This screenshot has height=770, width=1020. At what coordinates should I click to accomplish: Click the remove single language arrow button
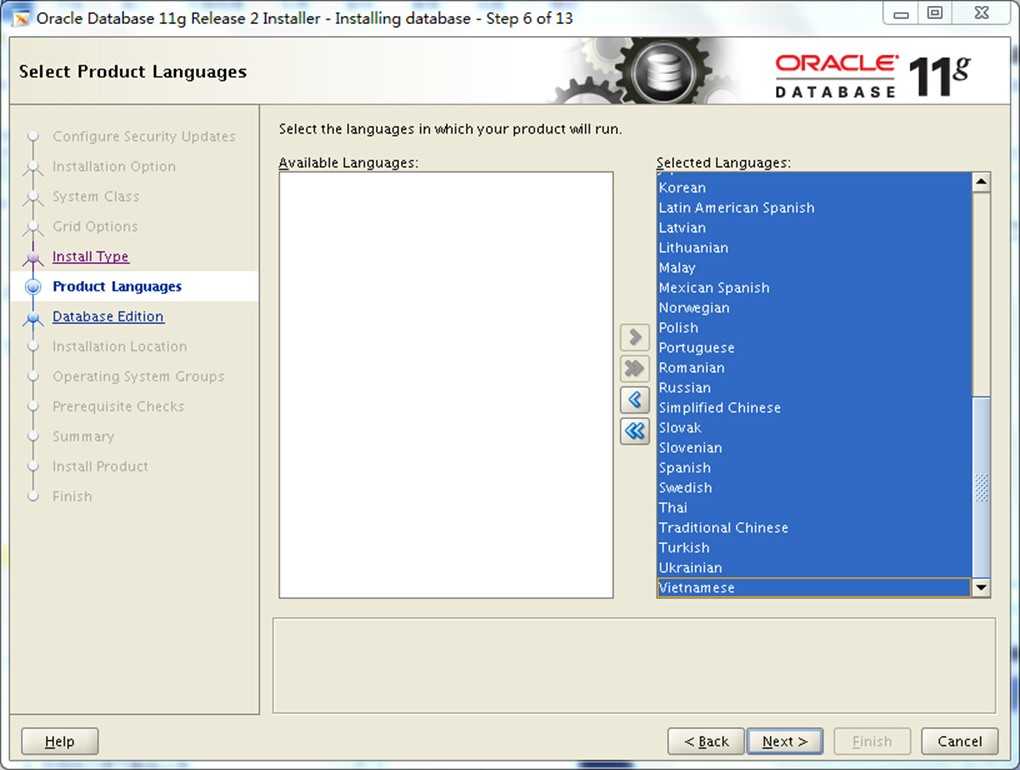pos(635,399)
